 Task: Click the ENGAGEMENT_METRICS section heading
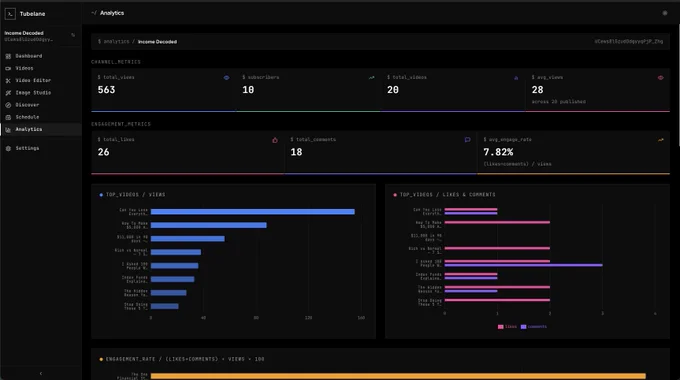click(121, 124)
